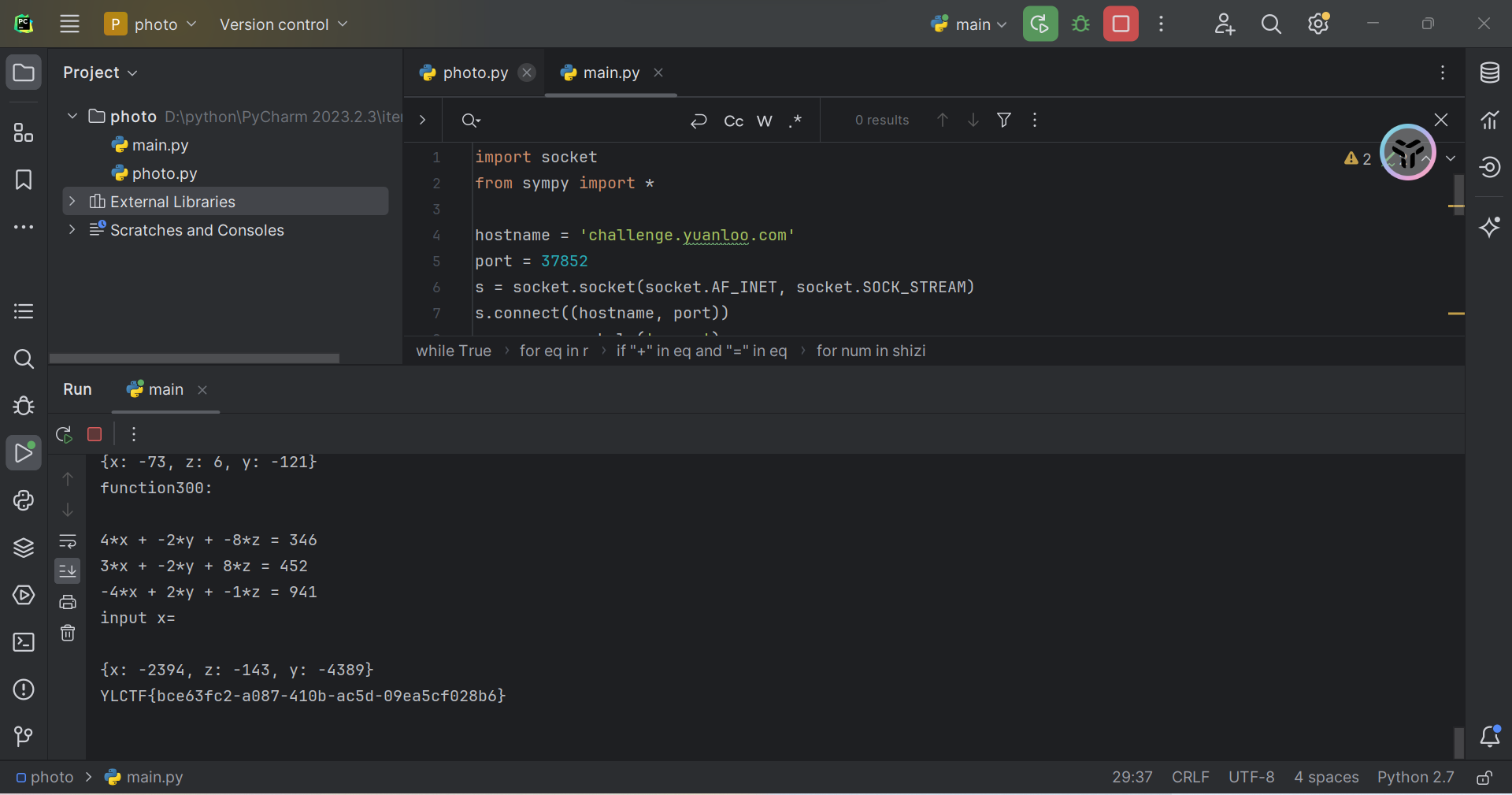
Task: Click the 'while True' breadcrumb
Action: click(x=454, y=351)
